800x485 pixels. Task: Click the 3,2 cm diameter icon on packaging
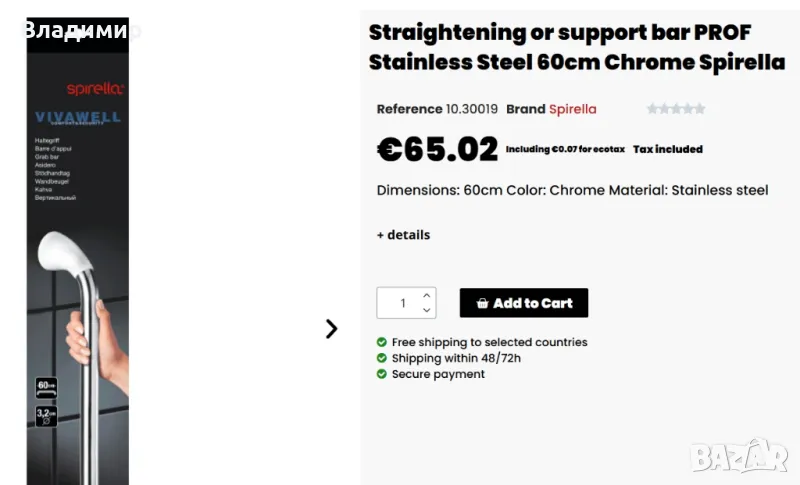[46, 415]
